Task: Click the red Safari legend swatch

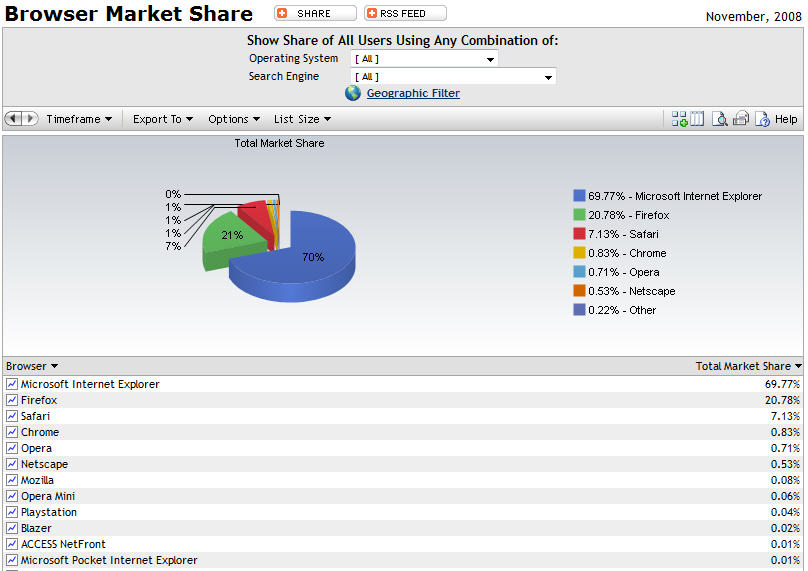Action: [x=579, y=234]
